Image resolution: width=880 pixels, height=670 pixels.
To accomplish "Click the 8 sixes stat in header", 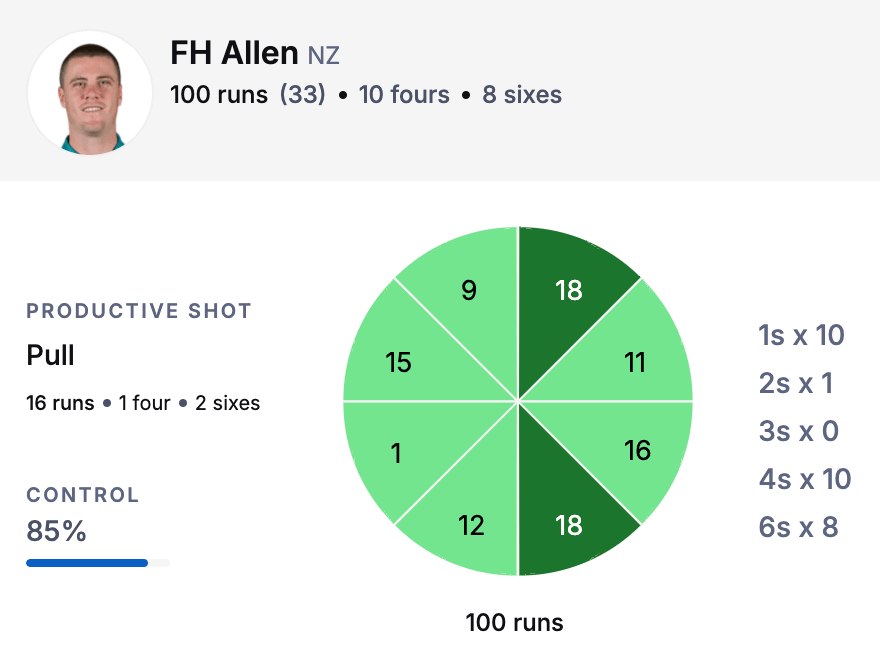I will tap(522, 94).
